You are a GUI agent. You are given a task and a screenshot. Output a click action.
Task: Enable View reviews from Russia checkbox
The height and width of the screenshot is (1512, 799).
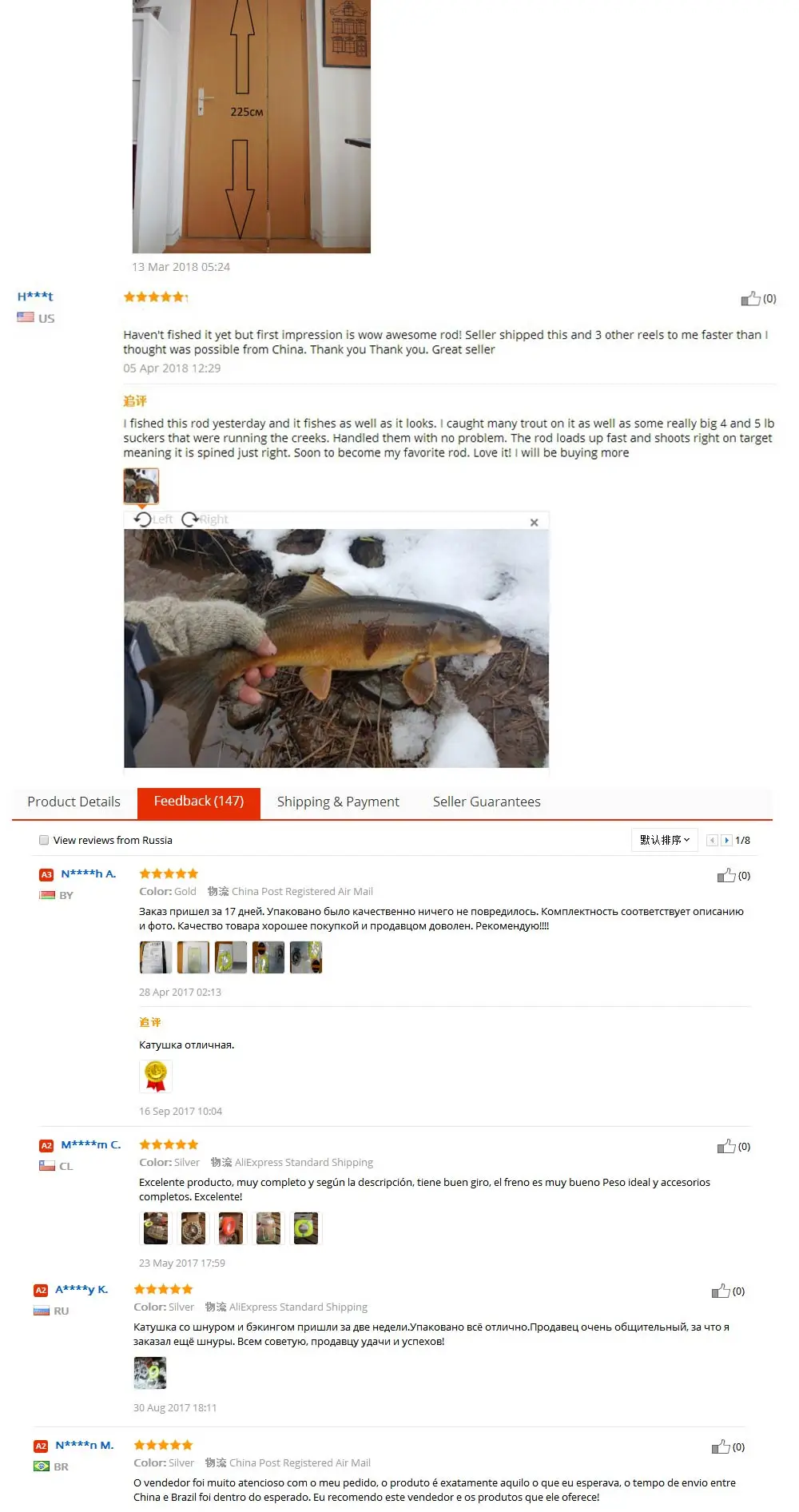pos(44,840)
